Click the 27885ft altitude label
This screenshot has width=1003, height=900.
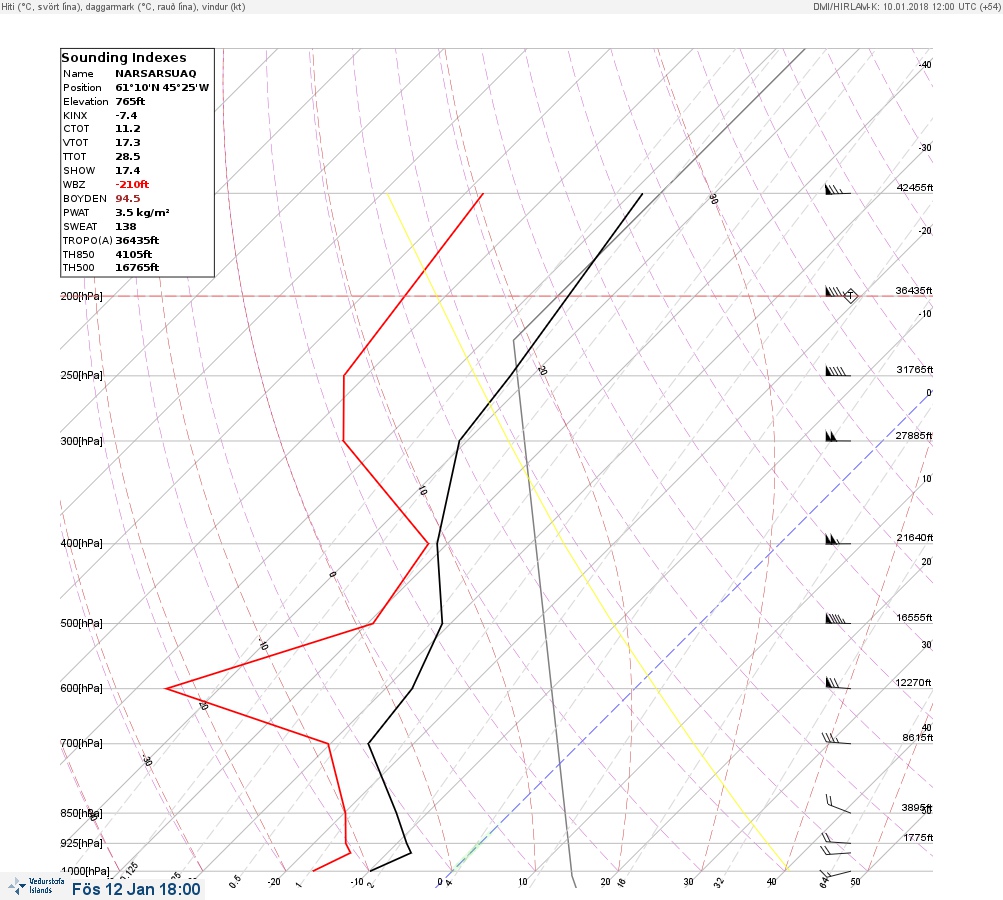tap(914, 436)
